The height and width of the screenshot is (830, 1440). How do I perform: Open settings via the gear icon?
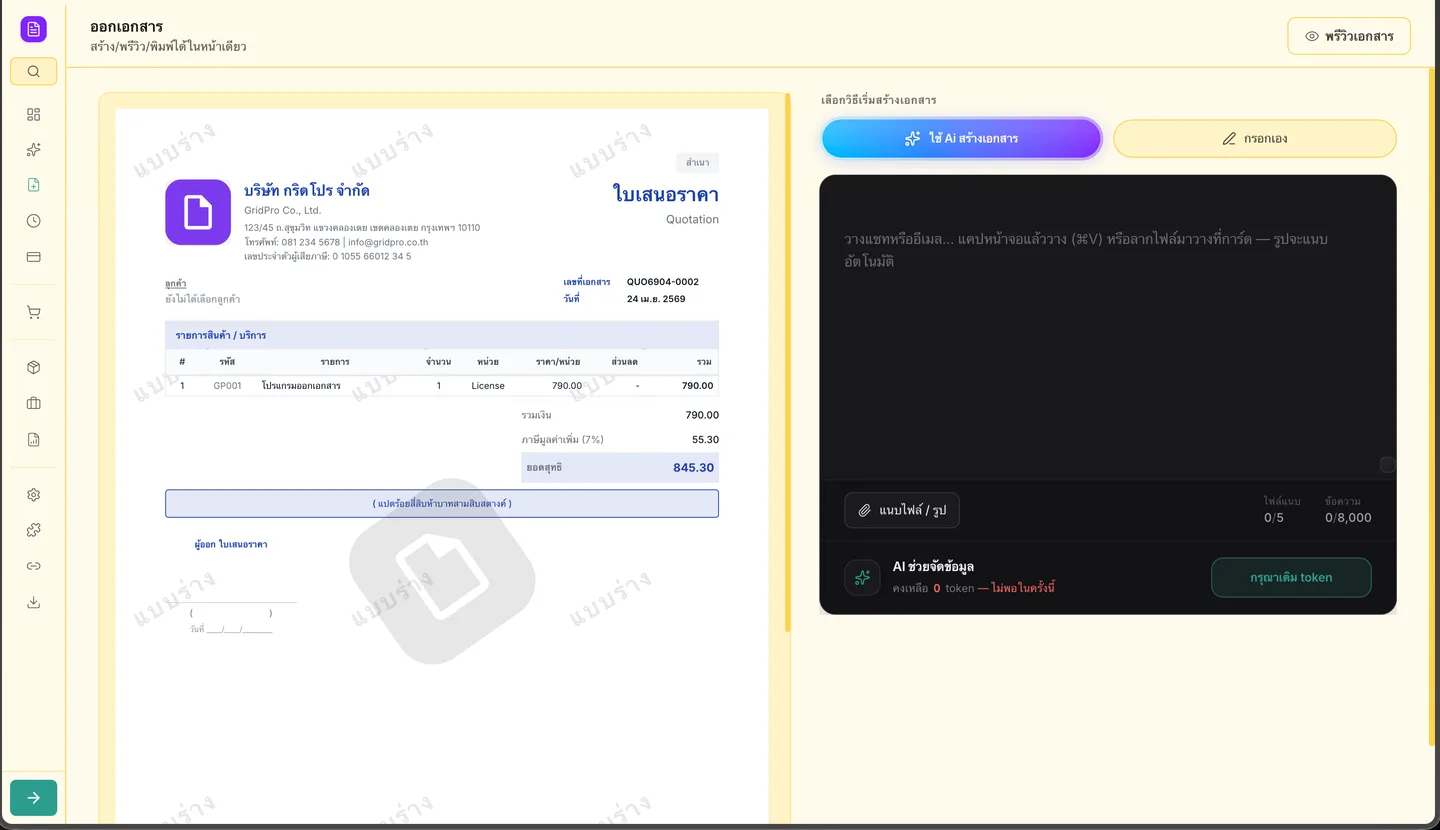pyautogui.click(x=33, y=494)
